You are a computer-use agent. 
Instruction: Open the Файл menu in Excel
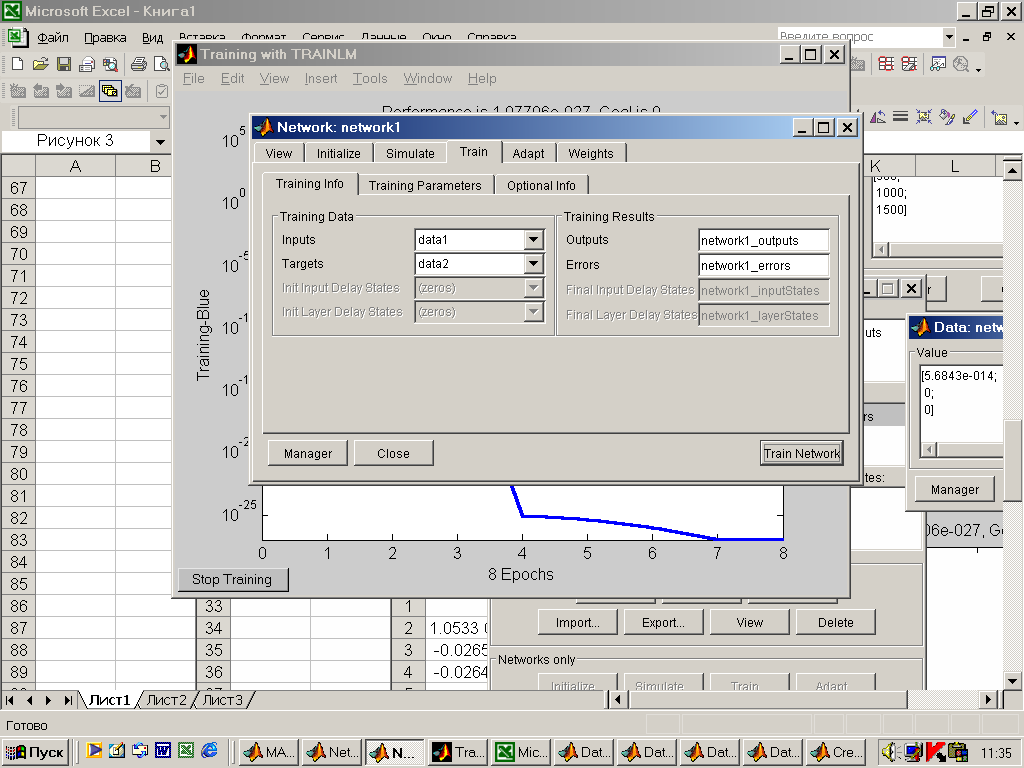coord(53,38)
